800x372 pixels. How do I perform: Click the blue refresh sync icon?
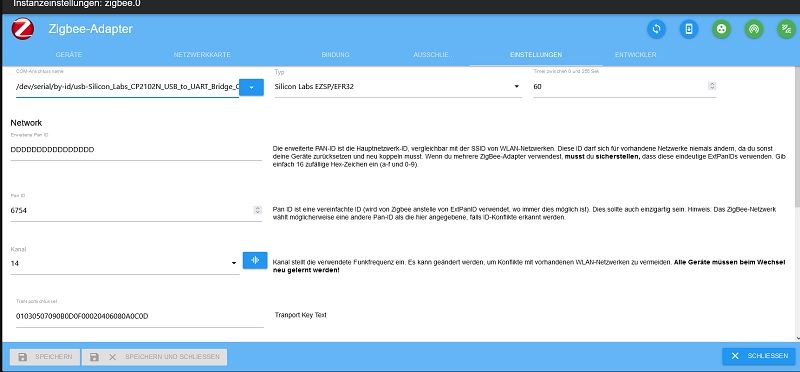point(656,29)
